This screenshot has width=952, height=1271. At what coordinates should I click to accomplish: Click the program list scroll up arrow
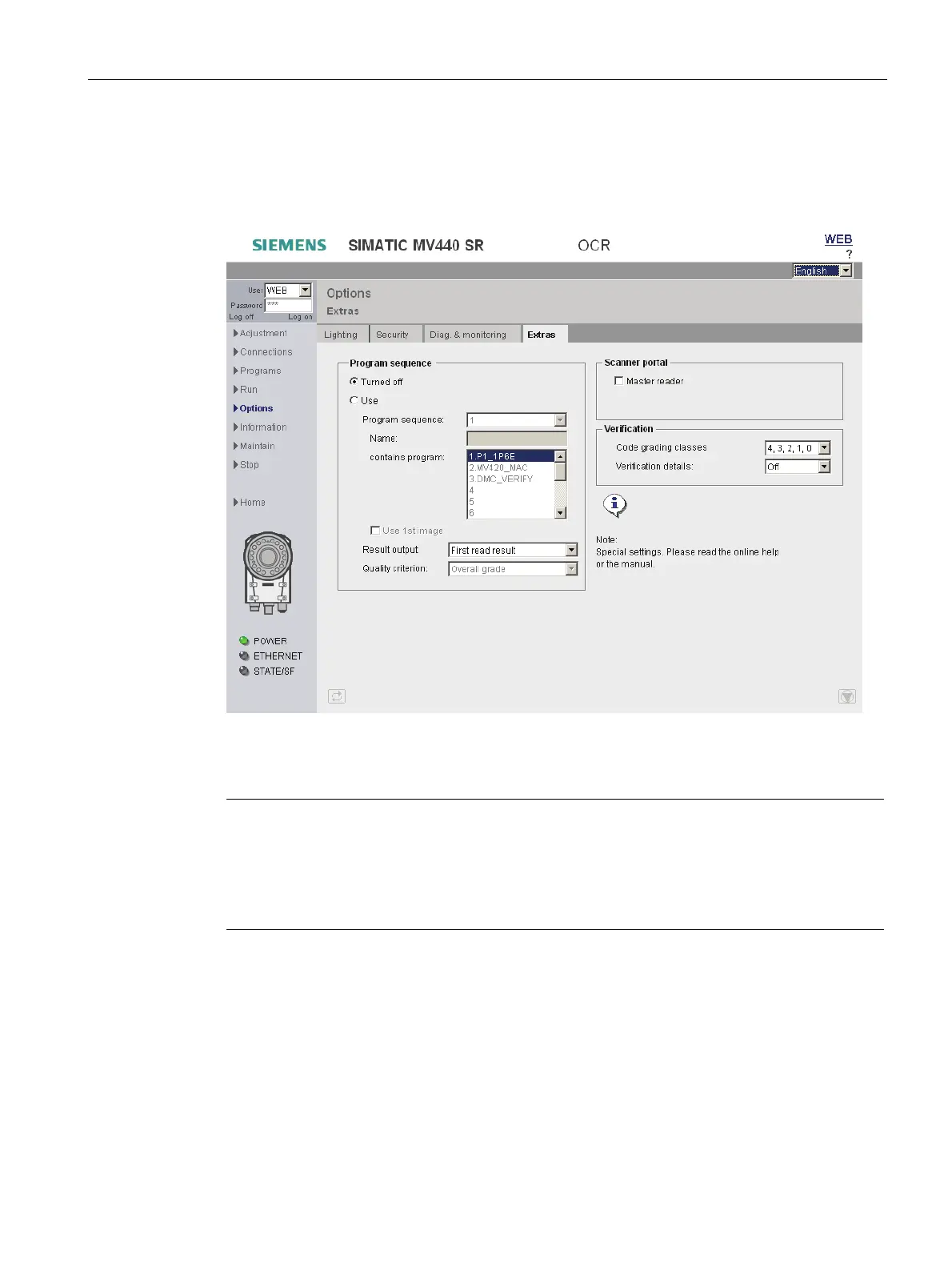(560, 456)
